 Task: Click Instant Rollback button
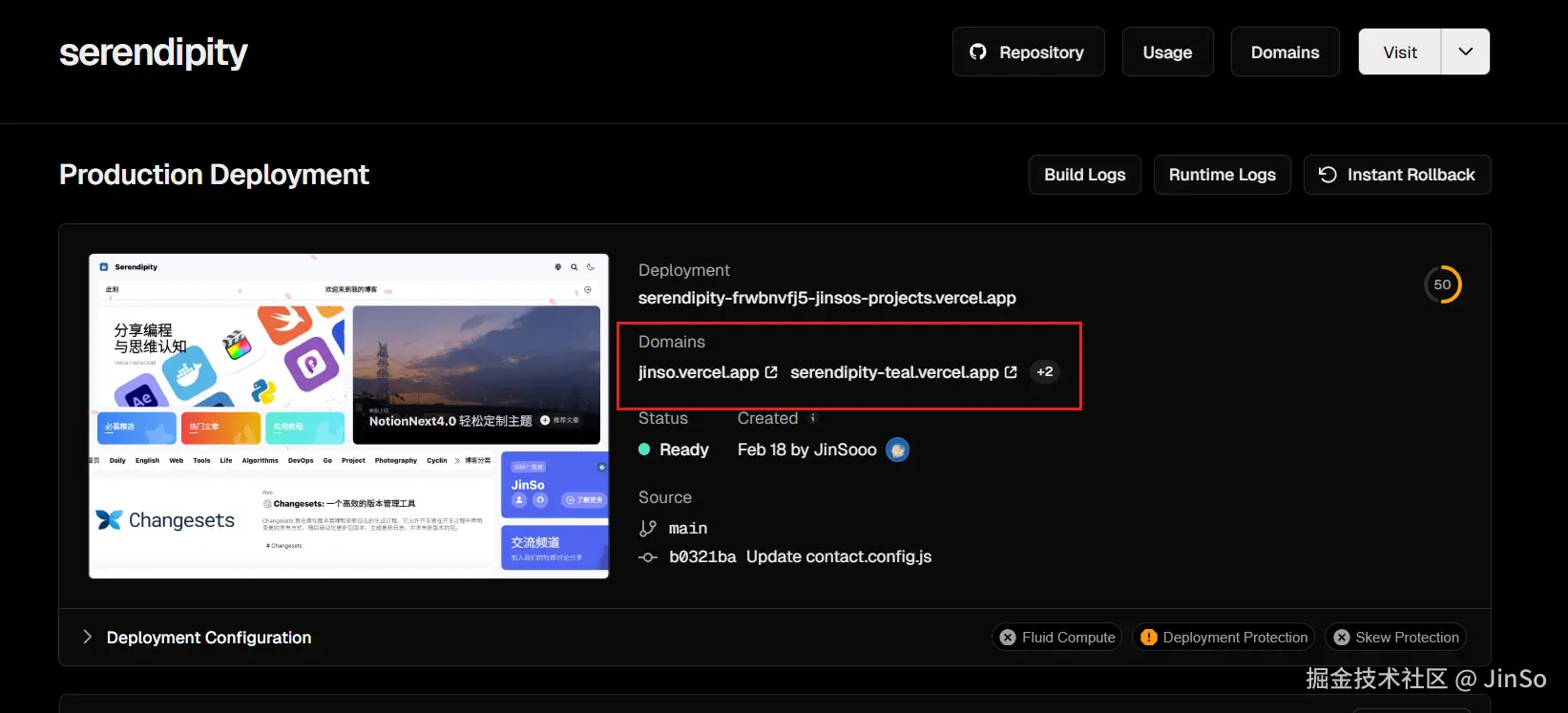tap(1397, 175)
